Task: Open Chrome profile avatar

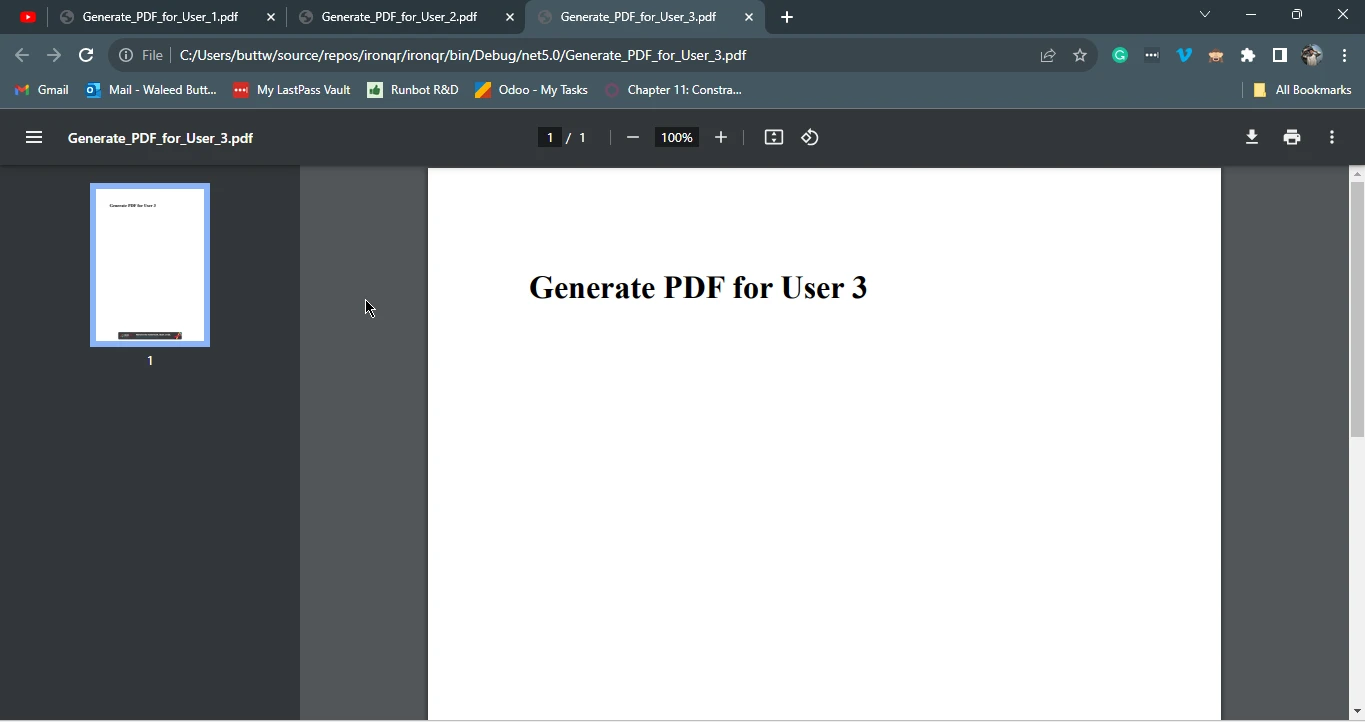Action: pyautogui.click(x=1312, y=55)
